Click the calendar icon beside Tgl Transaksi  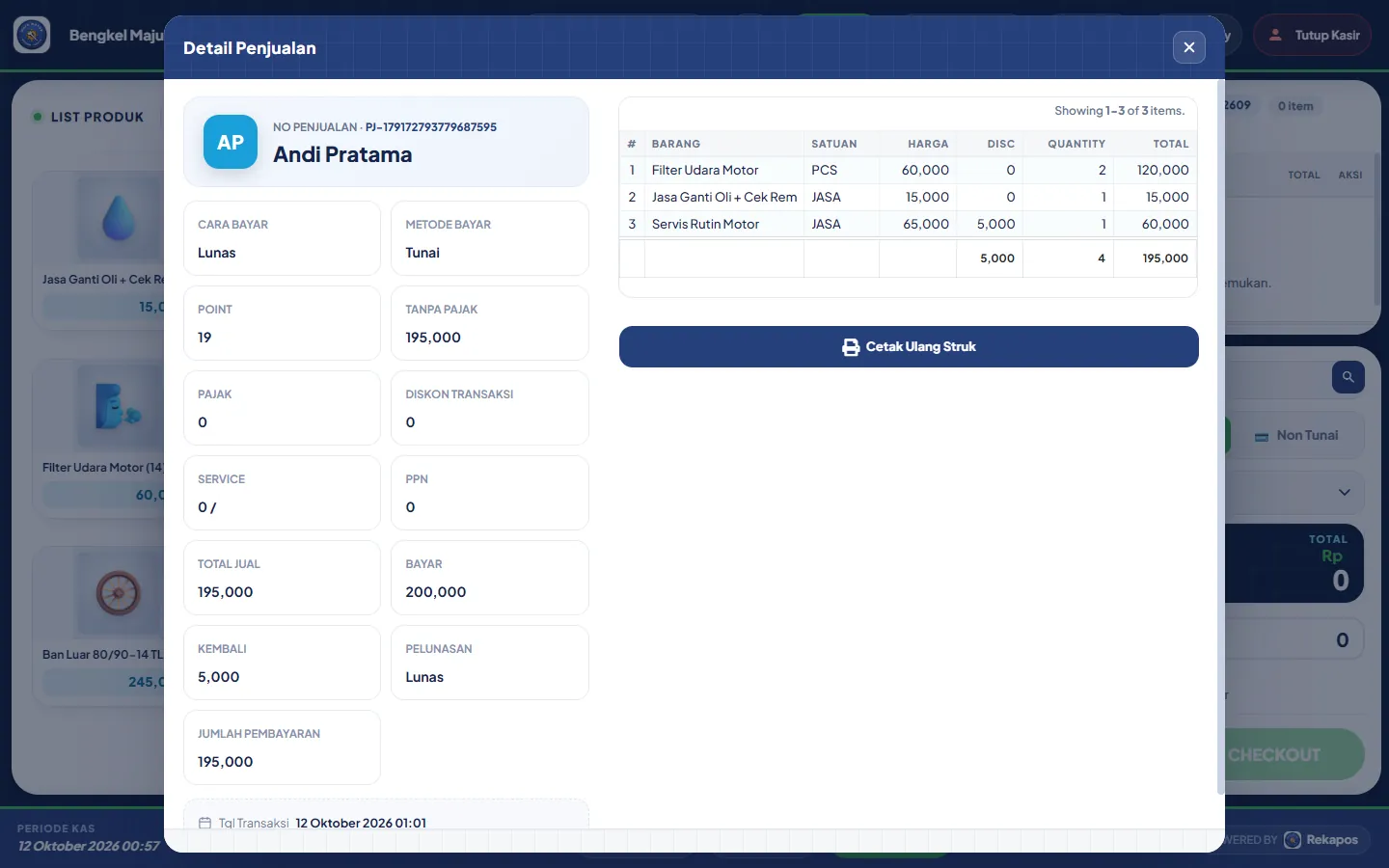[204, 823]
